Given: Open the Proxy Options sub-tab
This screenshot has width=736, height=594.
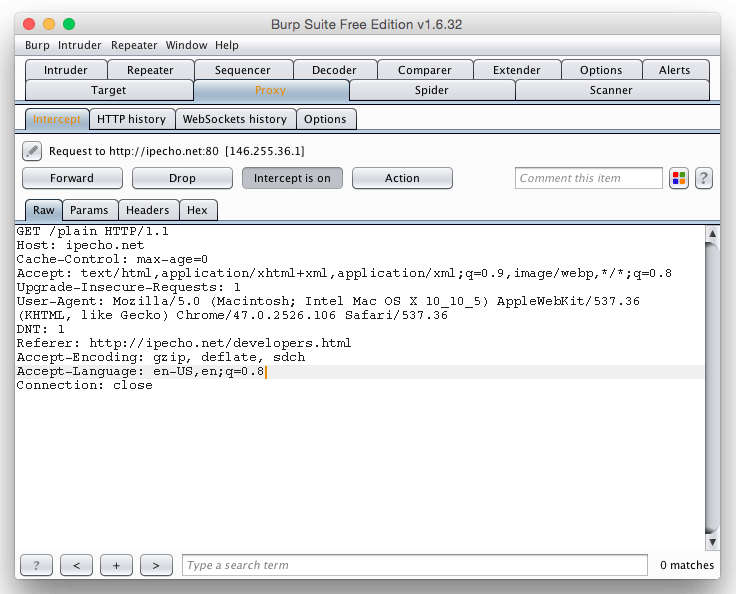Looking at the screenshot, I should coord(325,119).
